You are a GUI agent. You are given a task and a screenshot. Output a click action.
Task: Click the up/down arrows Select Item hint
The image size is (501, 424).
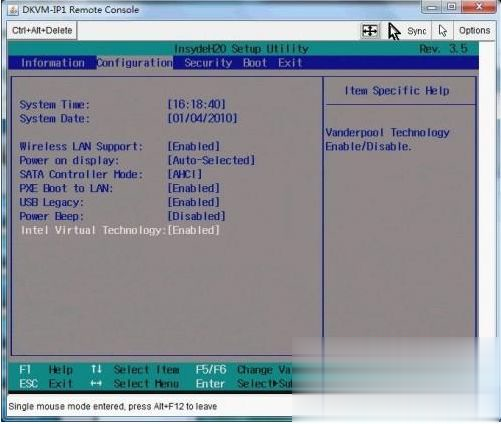pos(135,370)
